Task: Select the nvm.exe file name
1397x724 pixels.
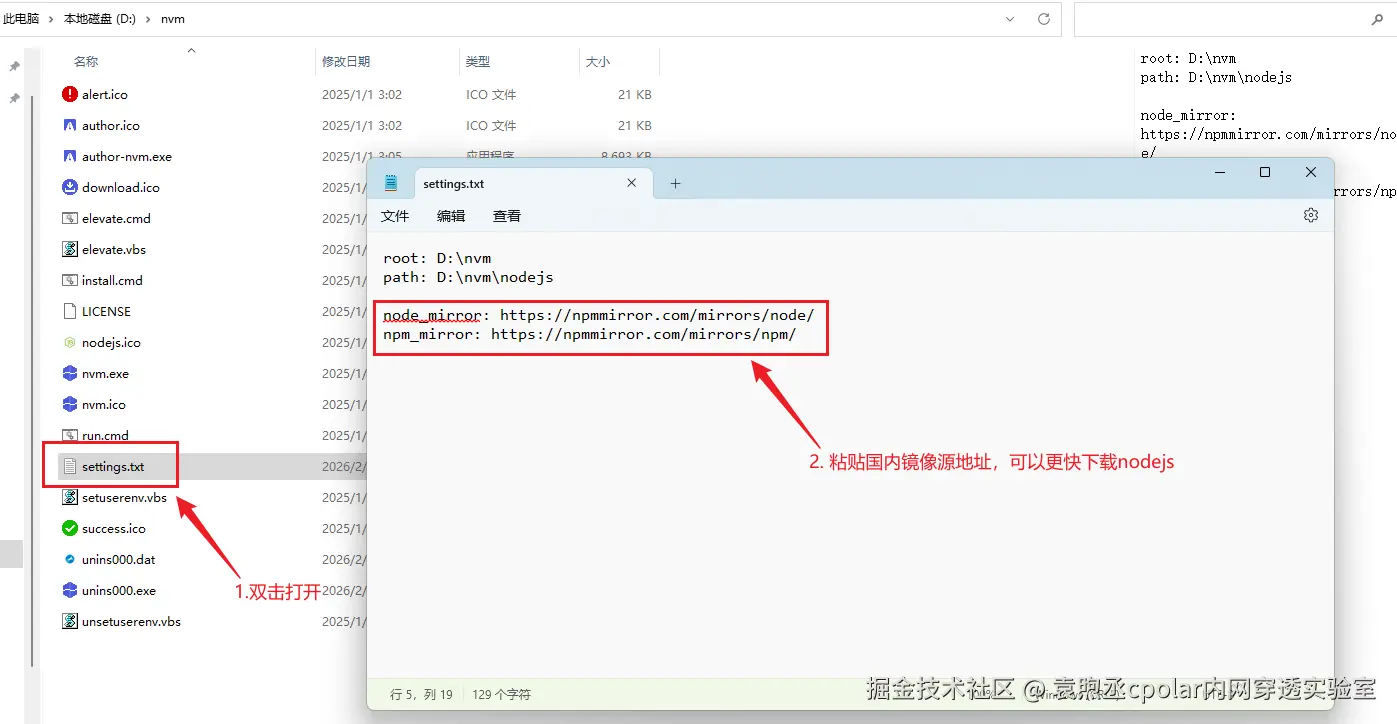Action: (x=105, y=374)
